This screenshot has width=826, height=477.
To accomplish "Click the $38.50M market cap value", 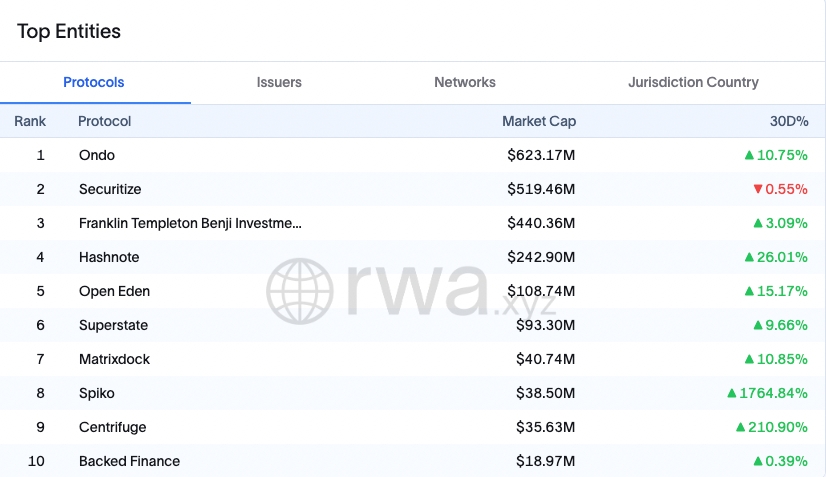I will [x=545, y=393].
